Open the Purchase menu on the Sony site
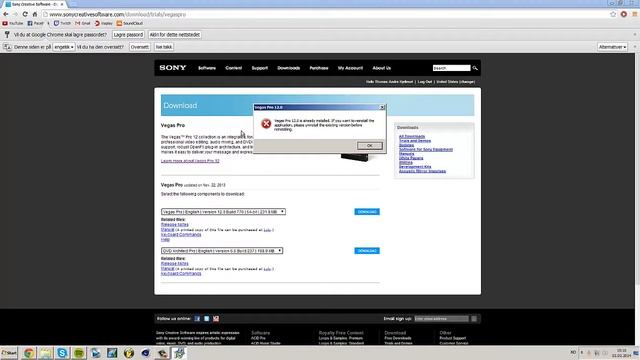This screenshot has height=360, width=640. click(x=319, y=68)
